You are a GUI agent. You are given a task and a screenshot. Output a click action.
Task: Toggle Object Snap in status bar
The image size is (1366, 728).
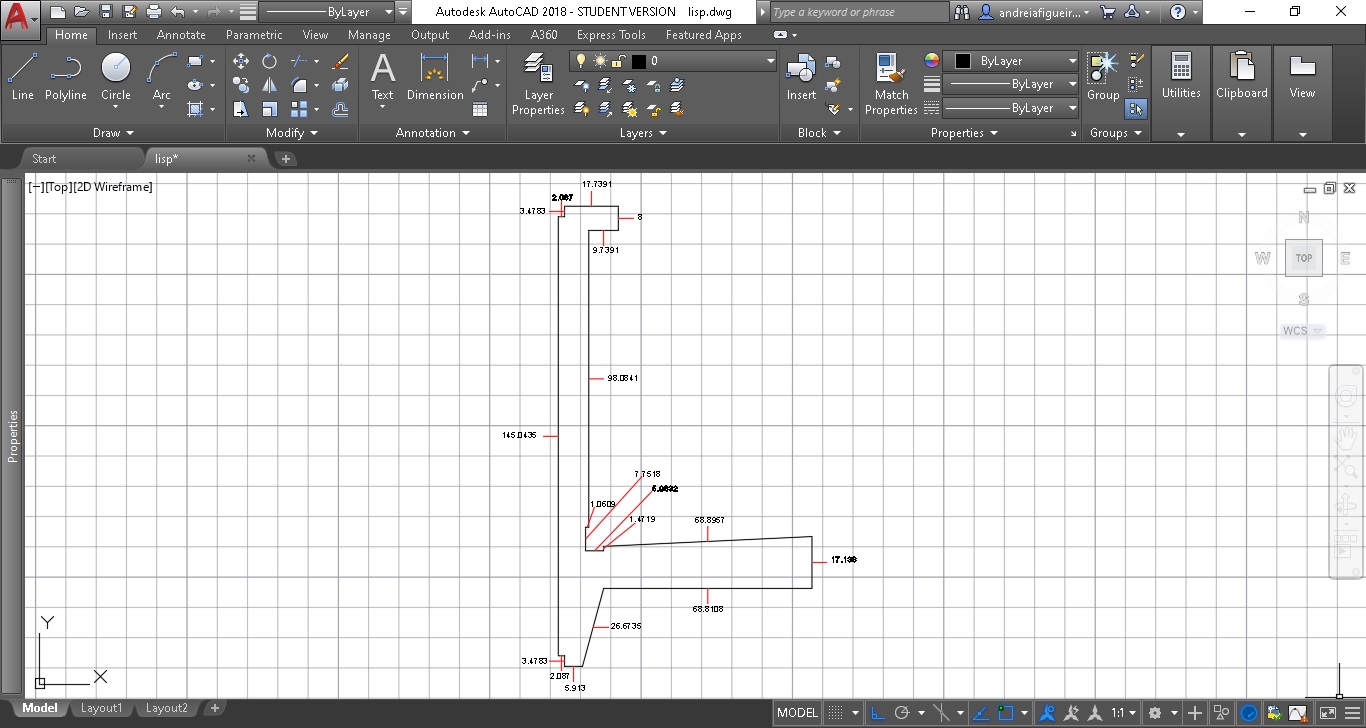[x=1007, y=713]
